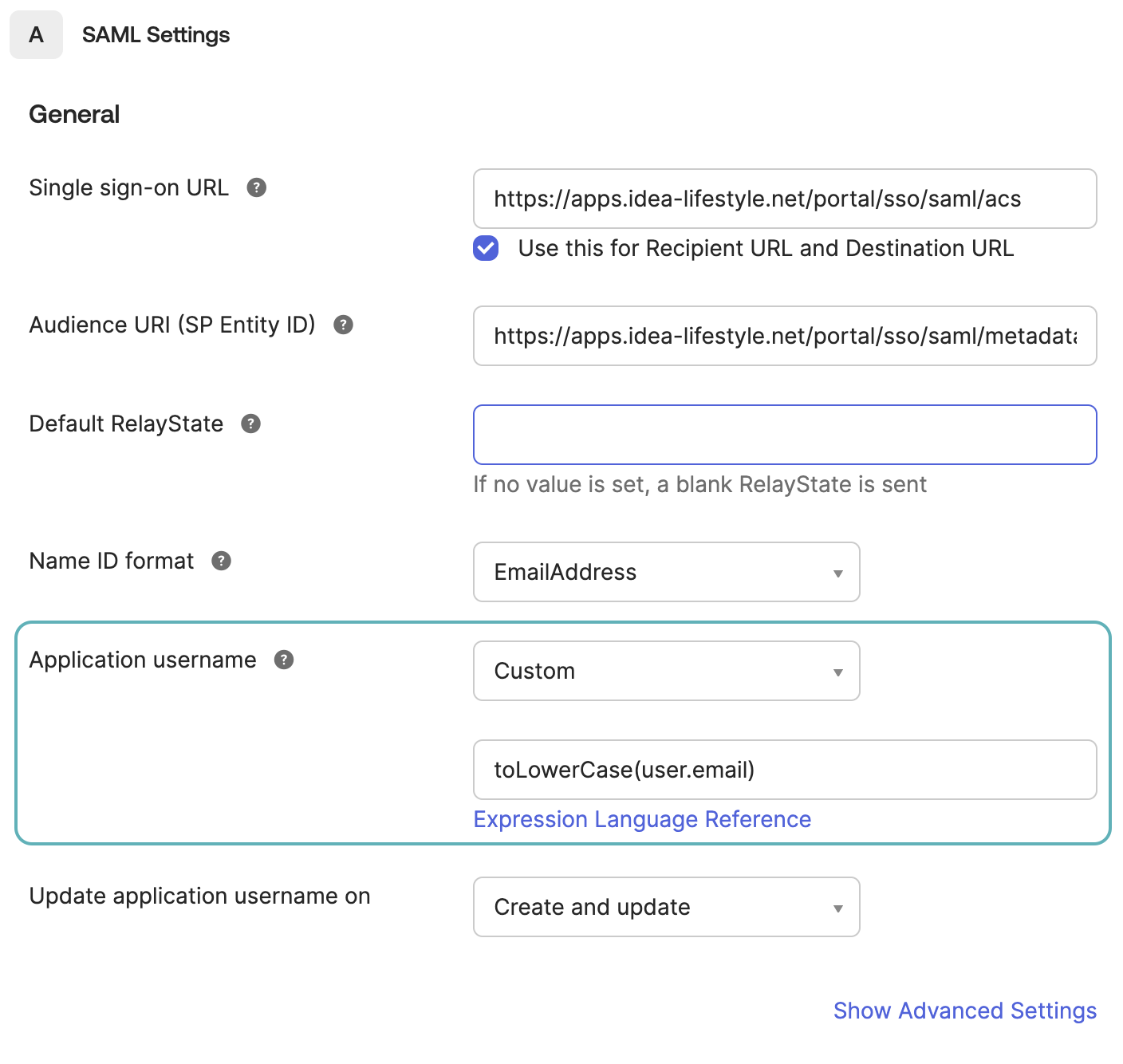The width and height of the screenshot is (1123, 1064).
Task: Click the help icon beside Name ID format
Action: pos(222,561)
